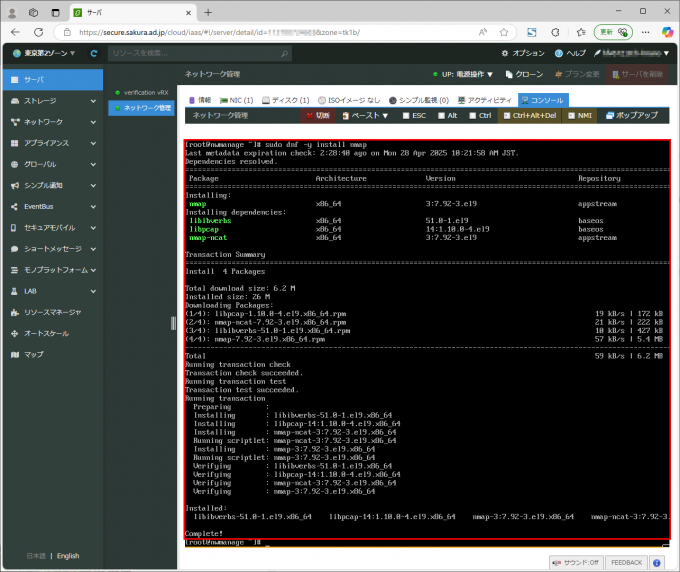Viewport: 680px width, 572px height.
Task: Click the 切断 disconnect button
Action: [318, 116]
